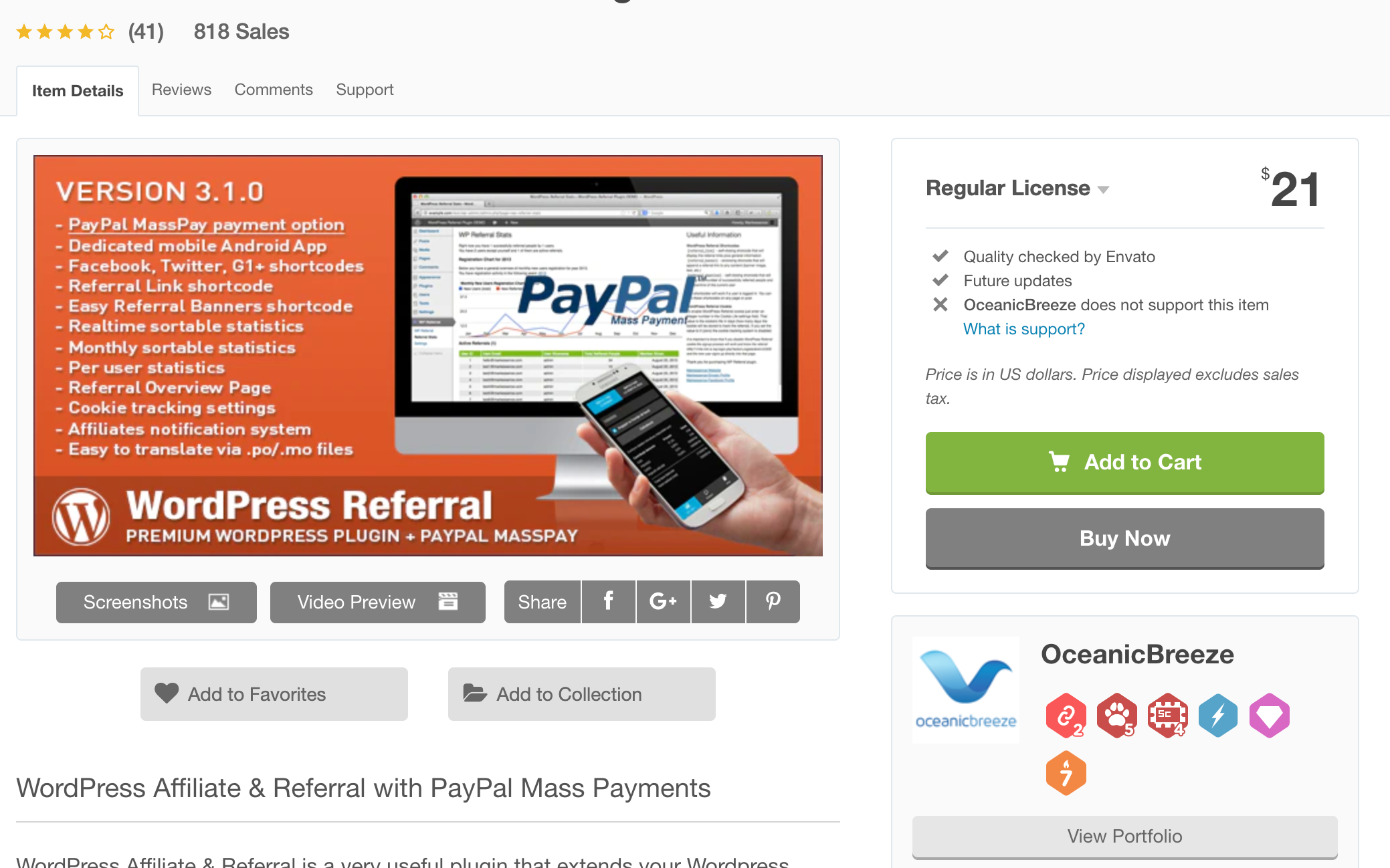Select the Support tab

[x=365, y=89]
